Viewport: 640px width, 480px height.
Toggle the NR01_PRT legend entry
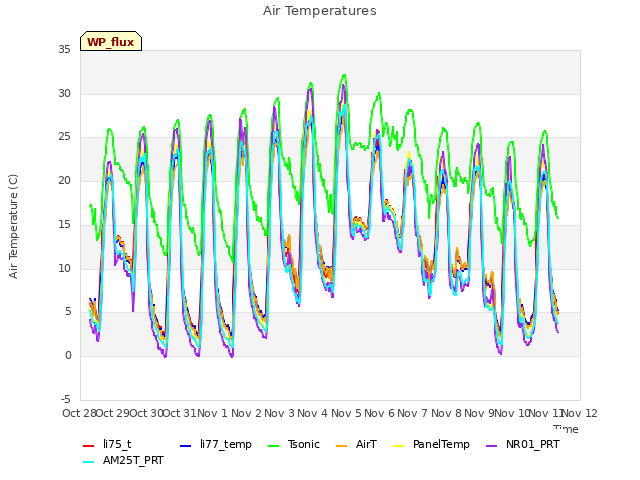[x=522, y=444]
